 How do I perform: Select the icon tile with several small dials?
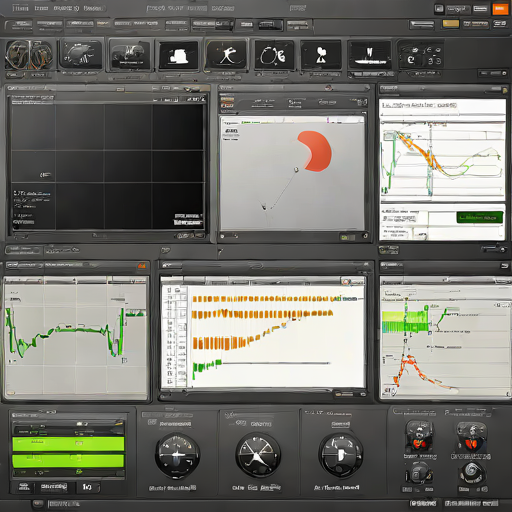[421, 56]
